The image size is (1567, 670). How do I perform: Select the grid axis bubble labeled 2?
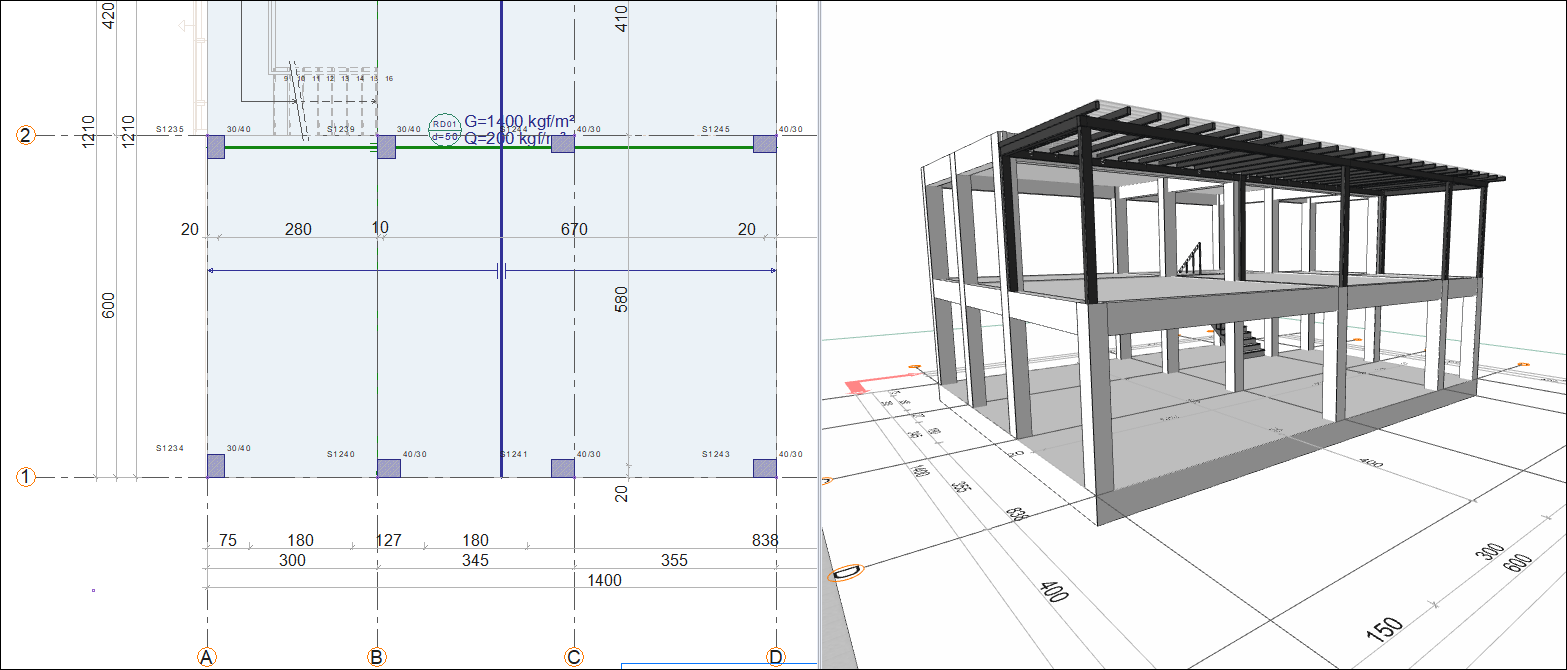click(x=27, y=136)
